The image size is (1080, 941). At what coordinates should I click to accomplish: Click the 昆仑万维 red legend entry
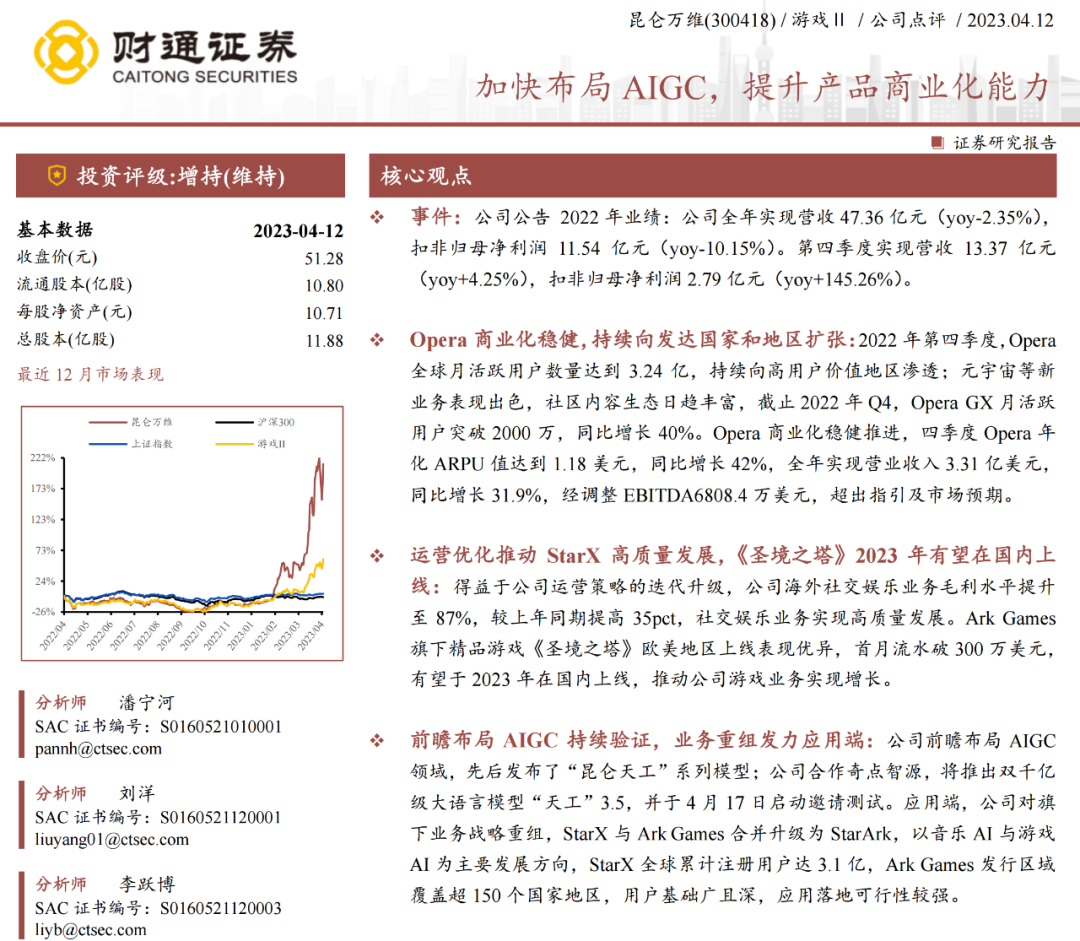(131, 422)
